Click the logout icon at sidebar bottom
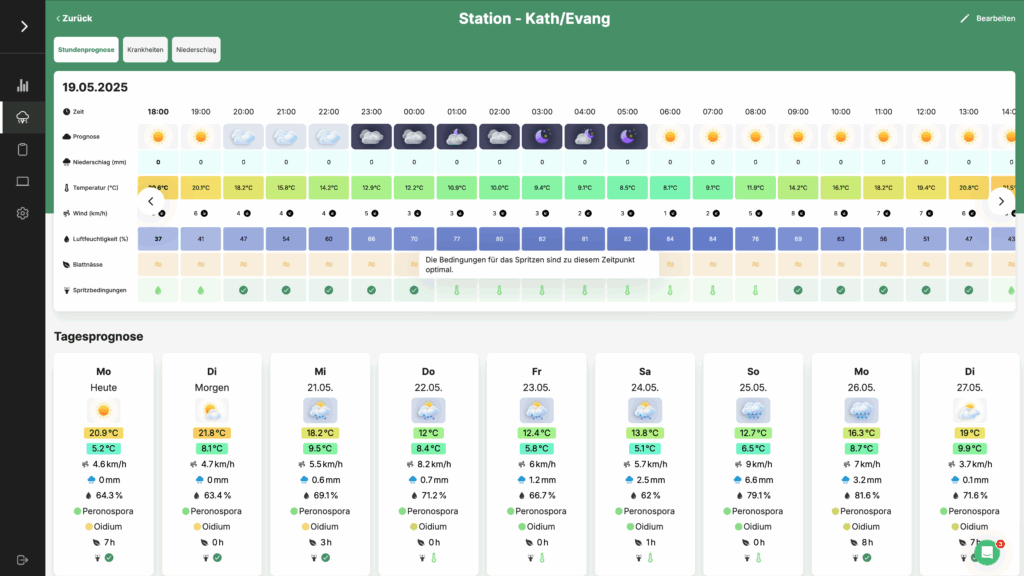This screenshot has width=1024, height=576. pyautogui.click(x=23, y=560)
